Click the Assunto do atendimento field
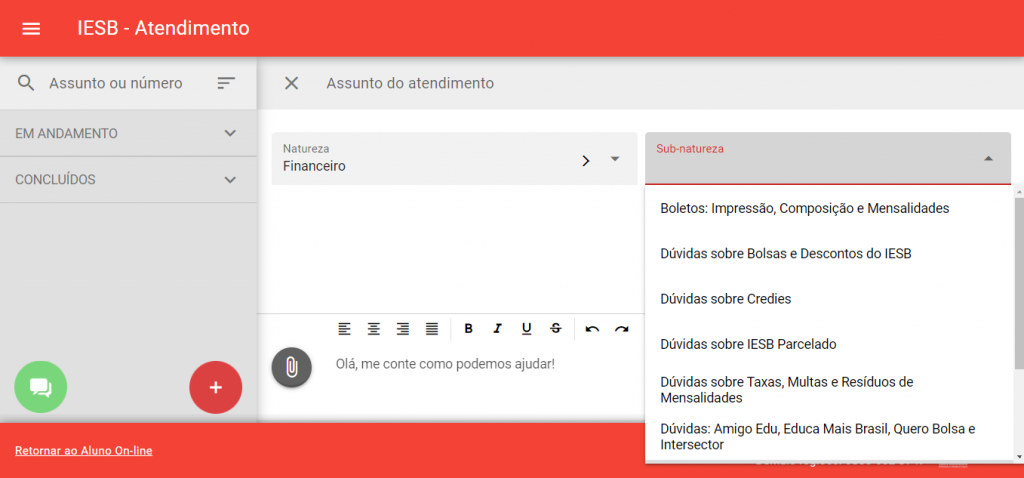The image size is (1024, 478). coord(410,83)
